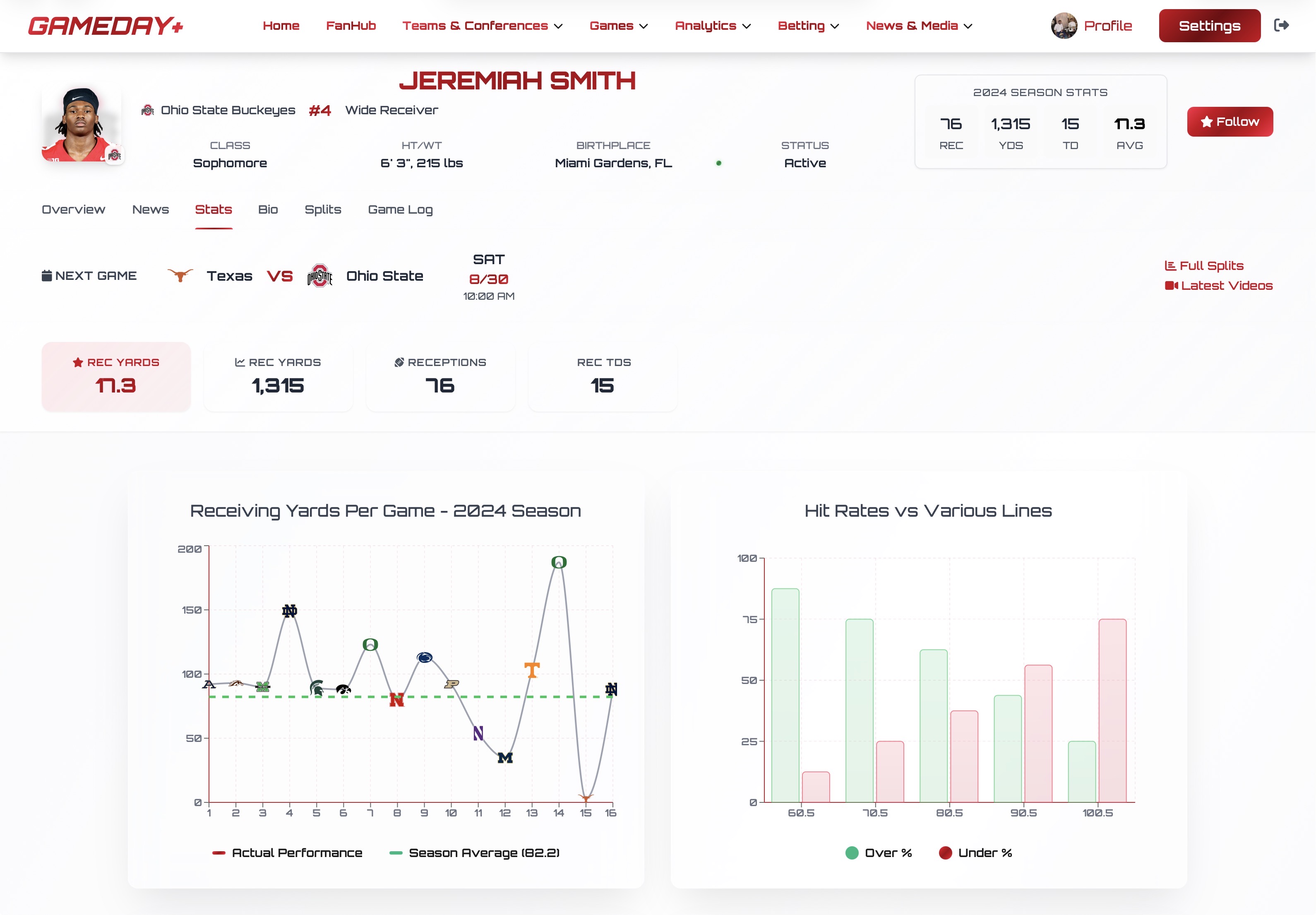Expand the News & Media menu
Image resolution: width=1316 pixels, height=915 pixels.
click(x=919, y=26)
